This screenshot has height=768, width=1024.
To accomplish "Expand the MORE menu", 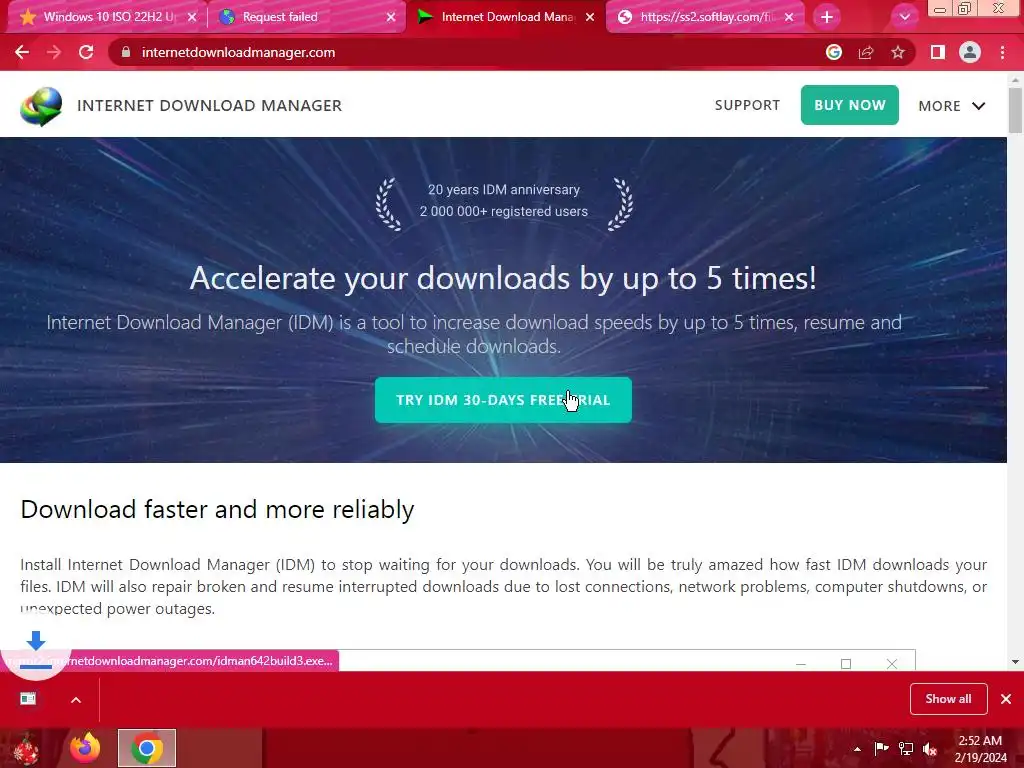I will [x=952, y=106].
